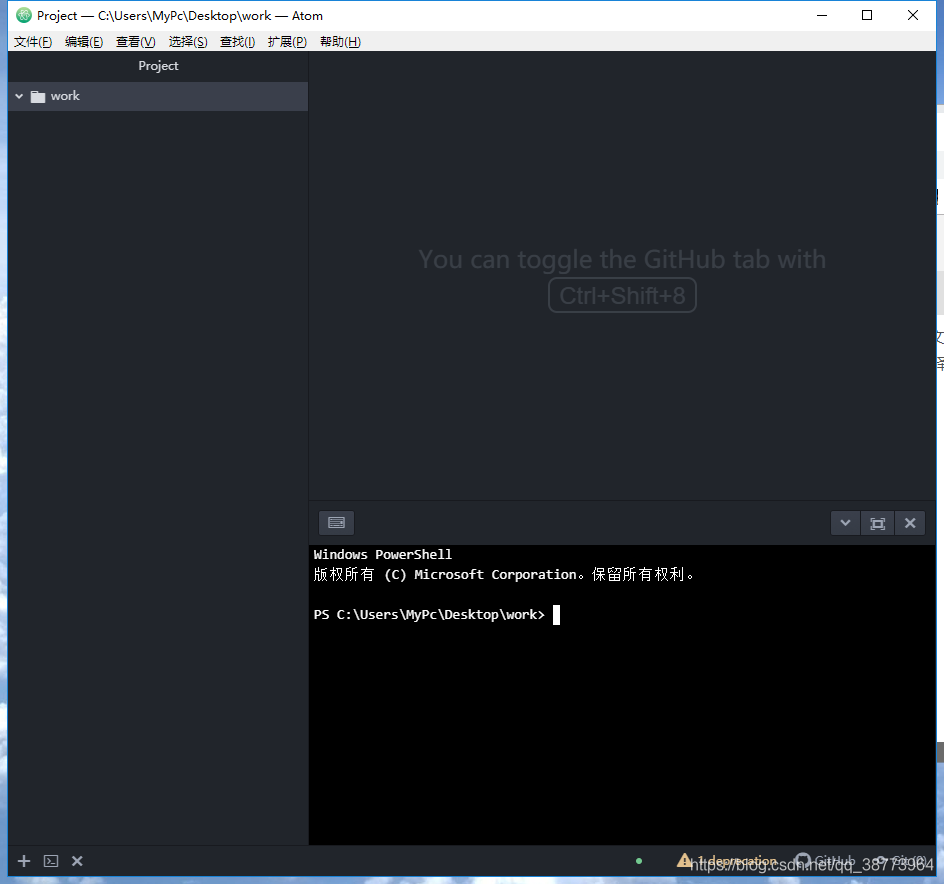Viewport: 944px width, 884px height.
Task: Open the 选择(S) menu
Action: click(x=188, y=42)
